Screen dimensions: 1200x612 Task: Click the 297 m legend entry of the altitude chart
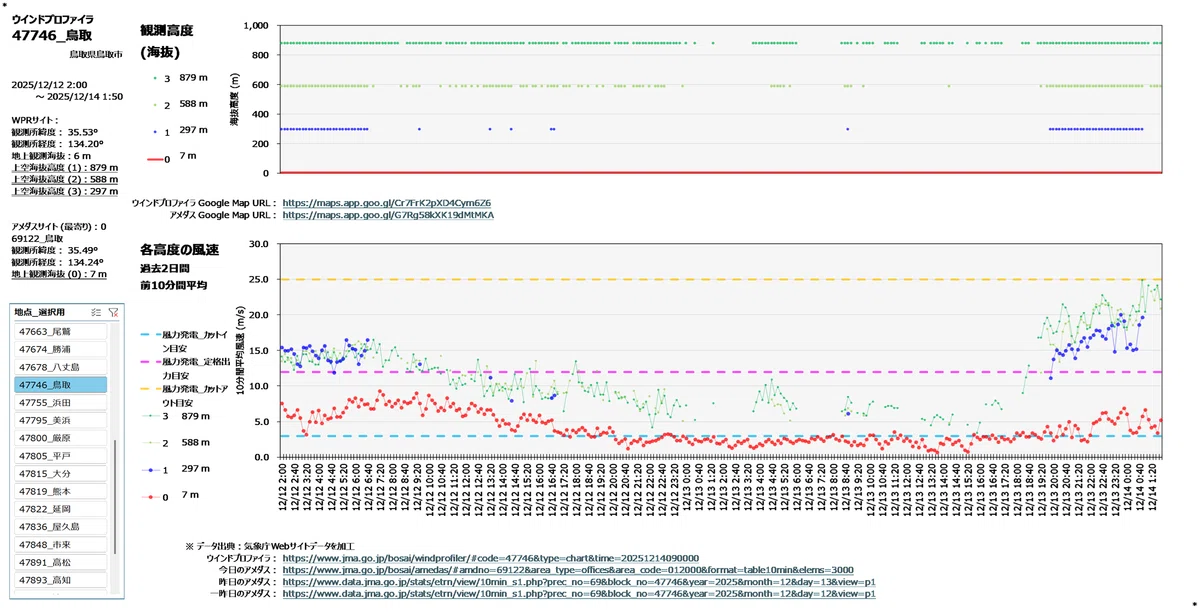[180, 131]
